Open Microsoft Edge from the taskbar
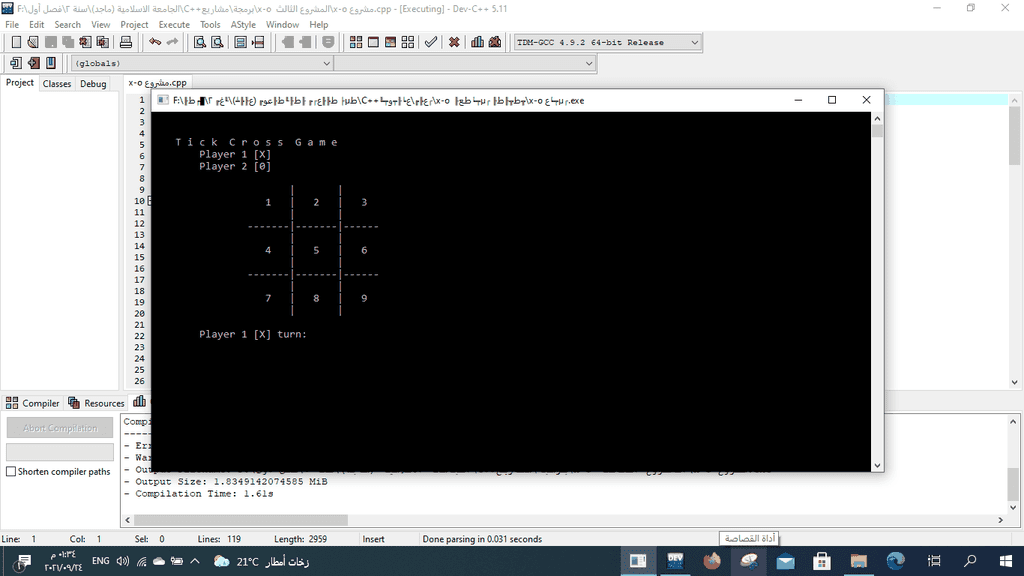 (x=896, y=561)
